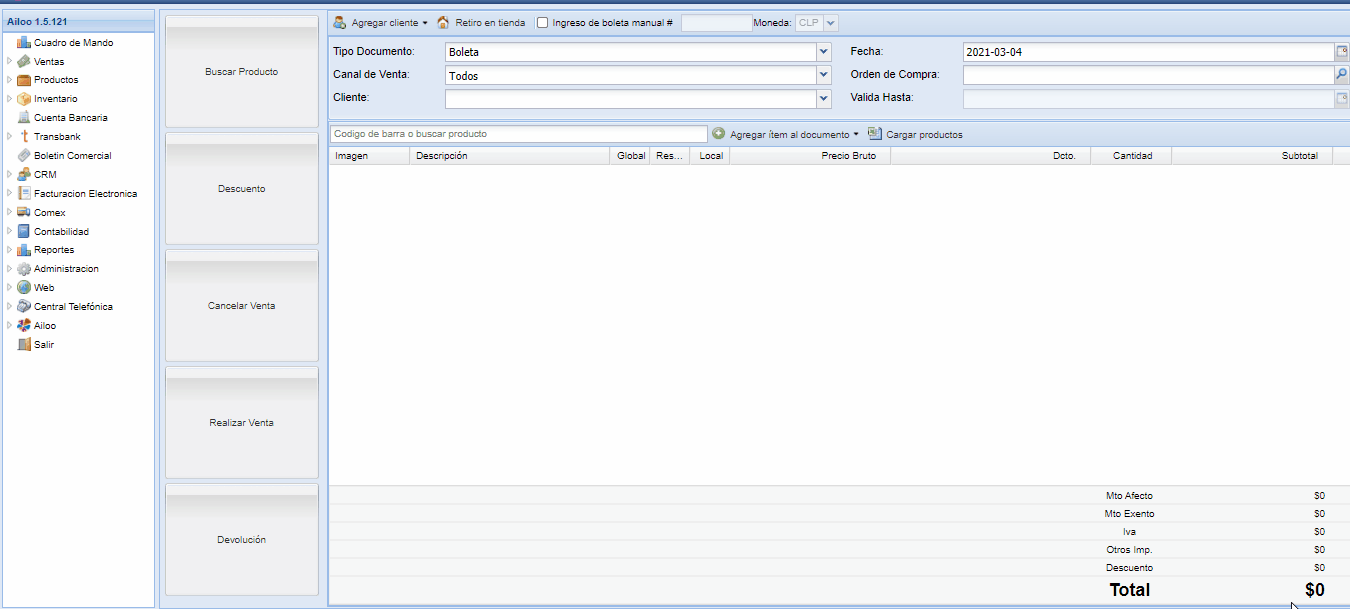Click the Ventas icon in sidebar

24,61
